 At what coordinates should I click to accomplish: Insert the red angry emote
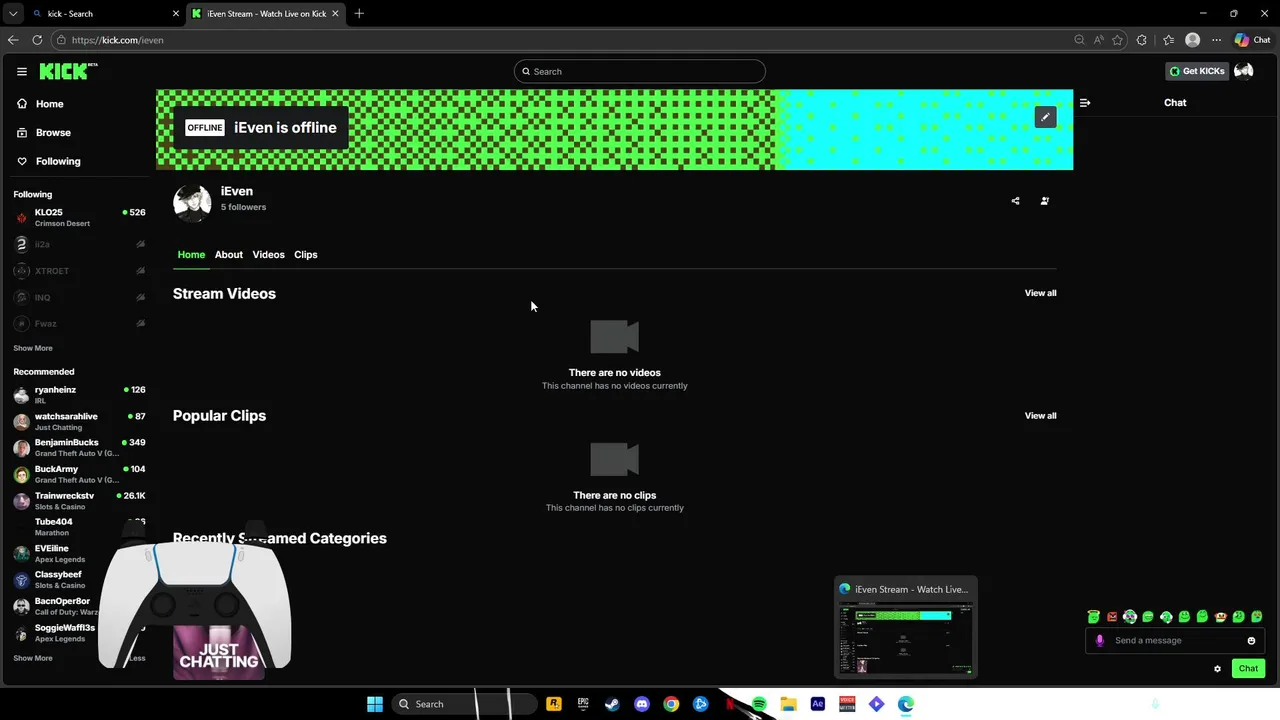point(1112,617)
